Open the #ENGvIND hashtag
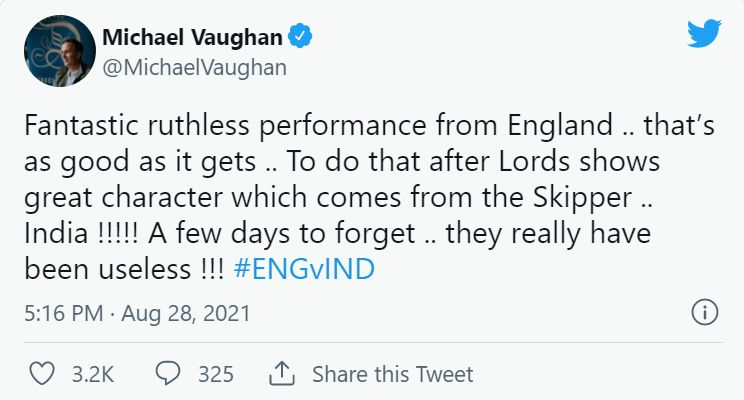Viewport: 744px width, 400px height. 308,270
